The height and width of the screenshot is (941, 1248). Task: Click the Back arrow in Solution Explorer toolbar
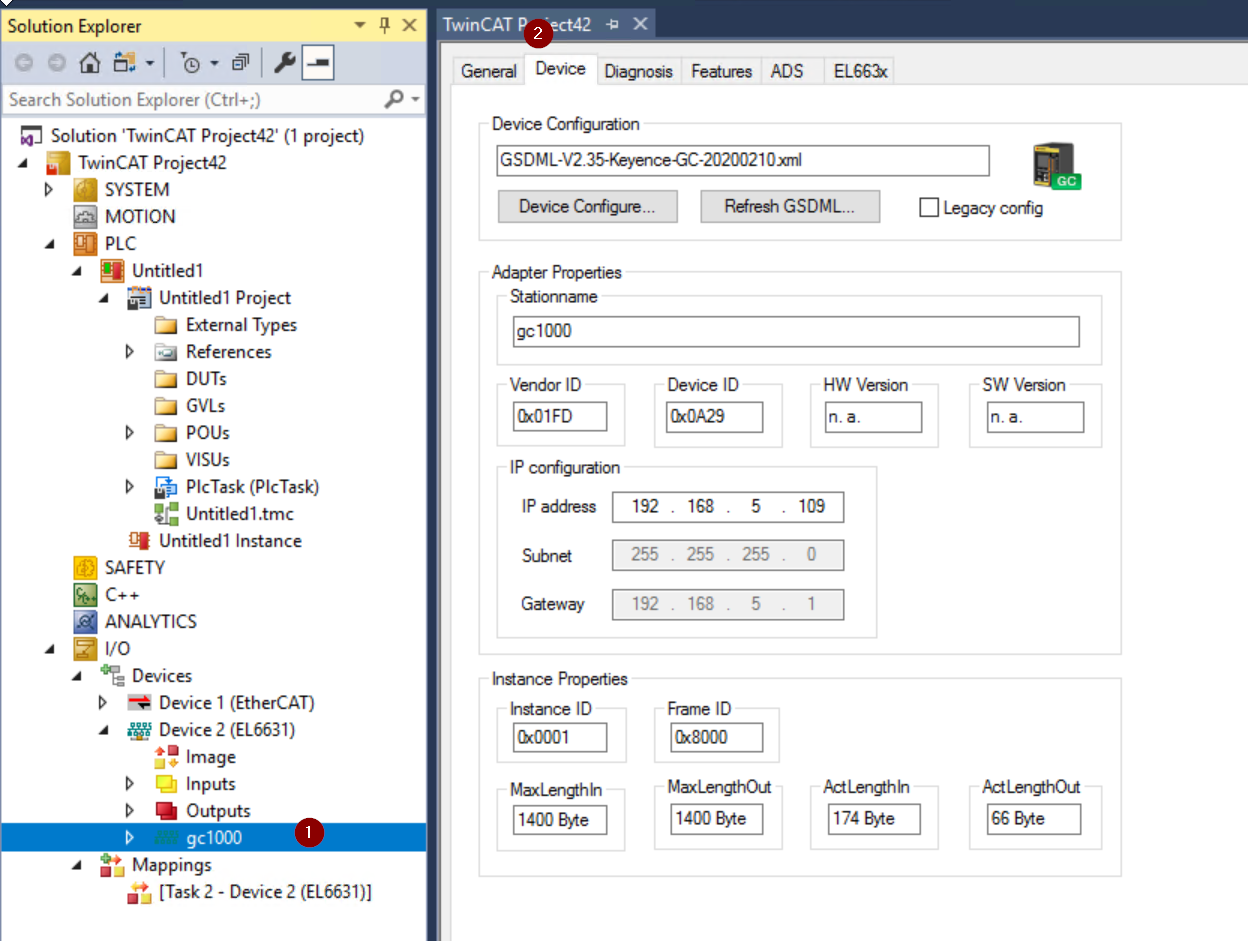[23, 63]
